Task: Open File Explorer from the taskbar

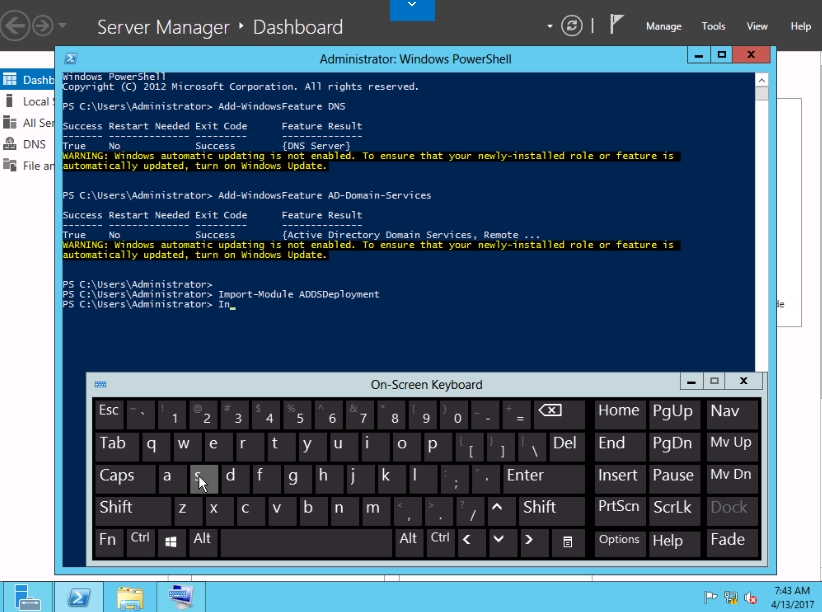Action: [x=130, y=597]
